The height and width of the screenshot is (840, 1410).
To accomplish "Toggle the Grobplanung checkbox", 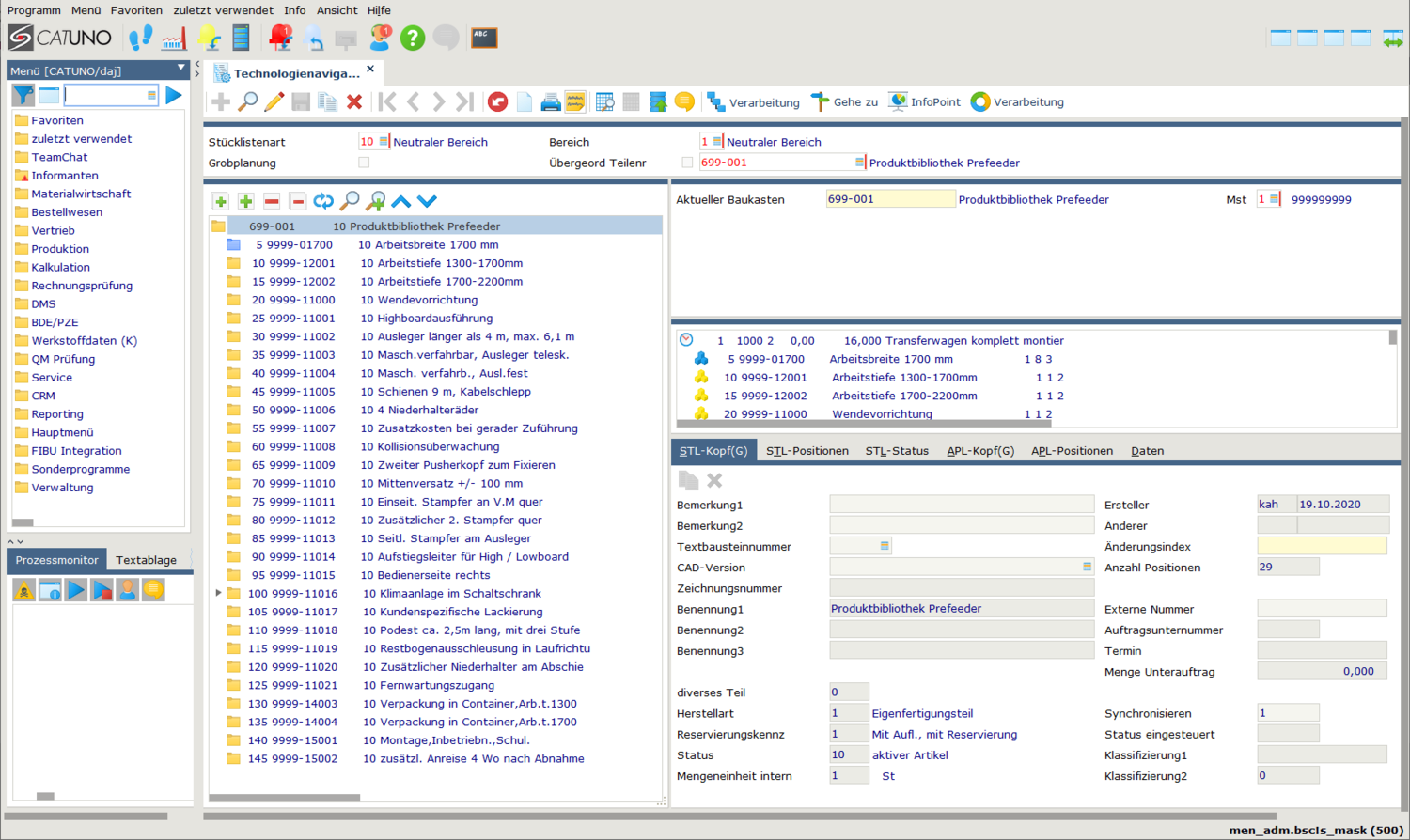I will [364, 163].
